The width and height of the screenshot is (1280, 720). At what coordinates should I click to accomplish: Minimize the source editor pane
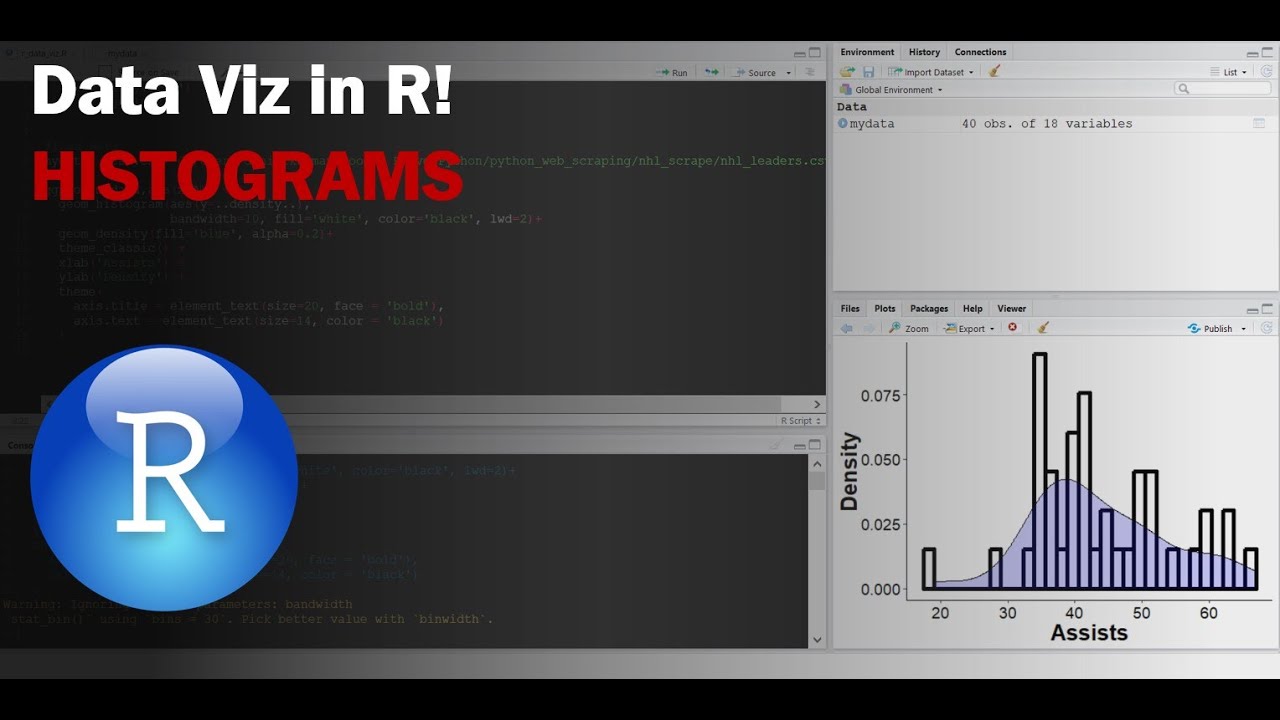[800, 53]
